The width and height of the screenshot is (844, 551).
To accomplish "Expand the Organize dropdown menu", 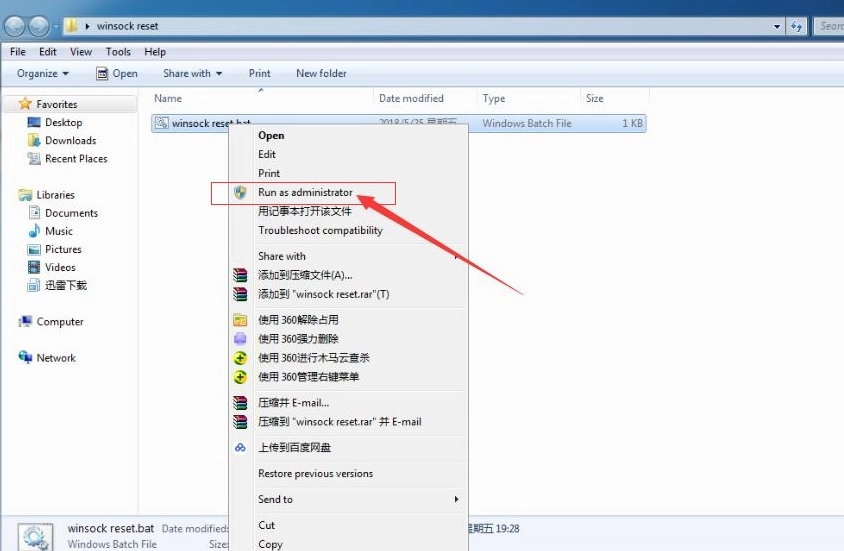I will [x=43, y=73].
